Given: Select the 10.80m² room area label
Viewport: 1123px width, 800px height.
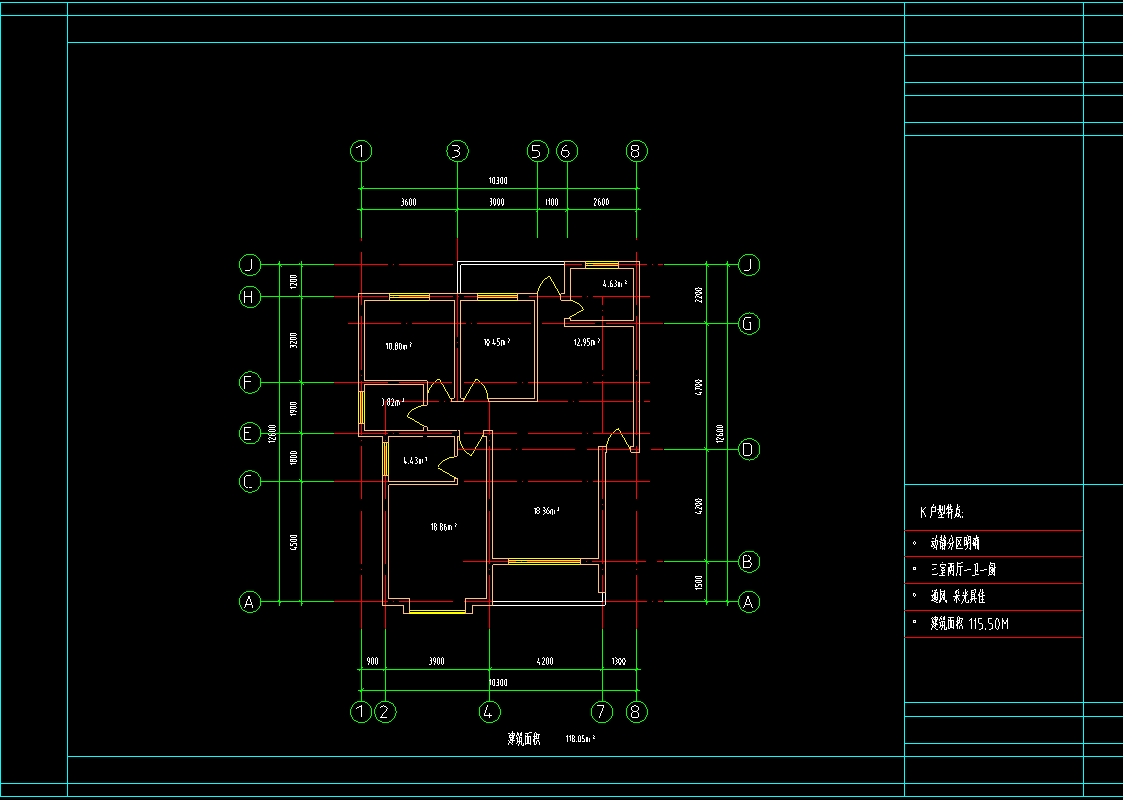Looking at the screenshot, I should (x=399, y=347).
